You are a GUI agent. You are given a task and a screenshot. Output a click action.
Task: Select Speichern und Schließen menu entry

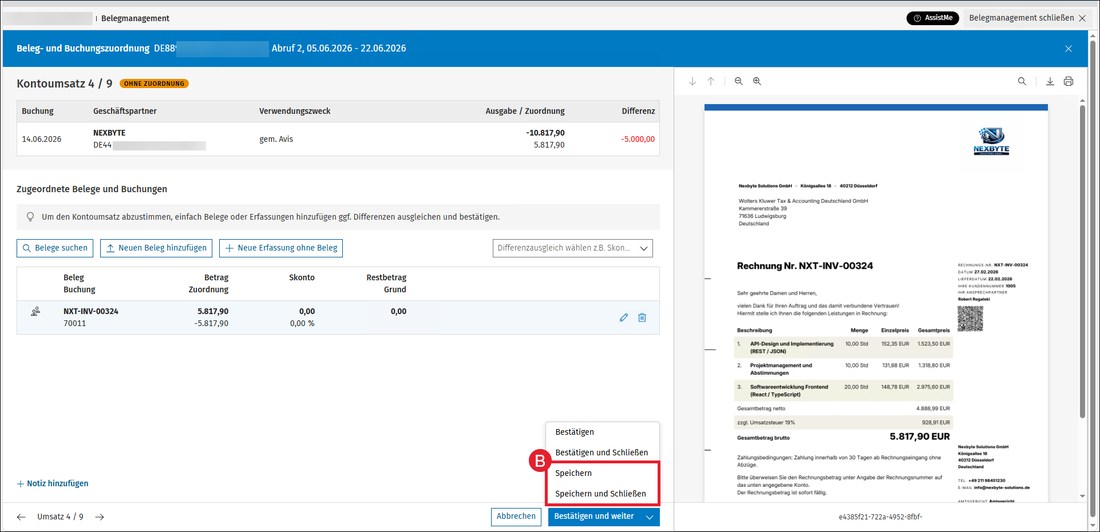[x=602, y=494]
